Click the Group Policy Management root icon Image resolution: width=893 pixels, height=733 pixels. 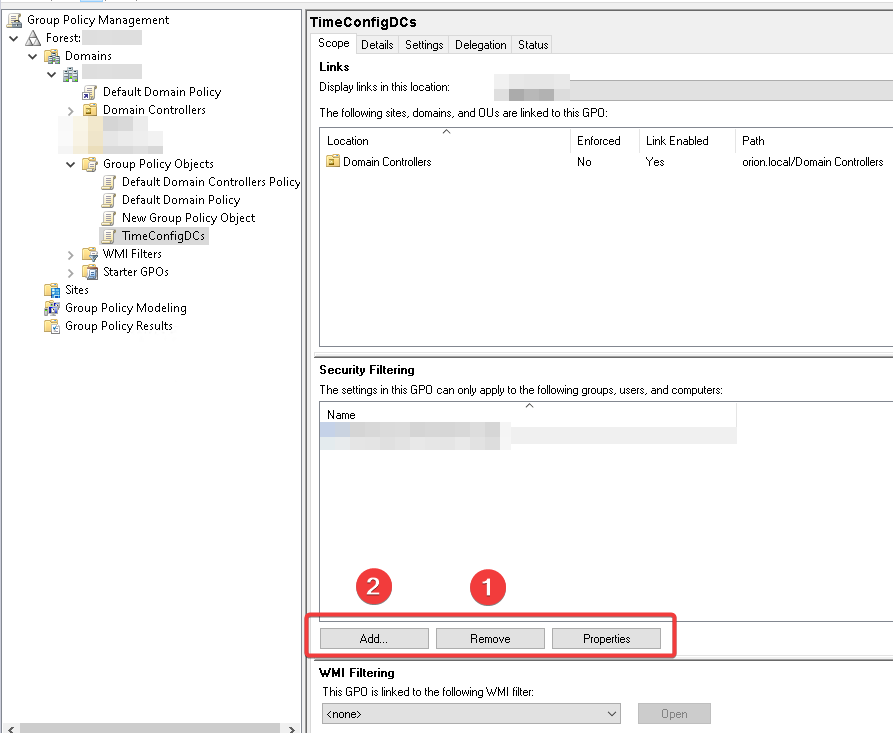tap(14, 20)
